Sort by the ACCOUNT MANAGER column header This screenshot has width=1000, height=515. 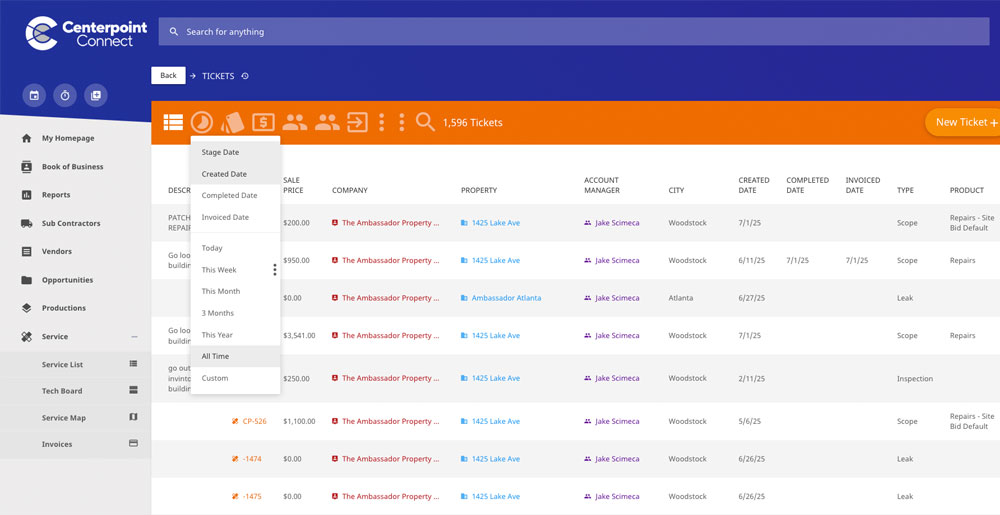(x=601, y=185)
